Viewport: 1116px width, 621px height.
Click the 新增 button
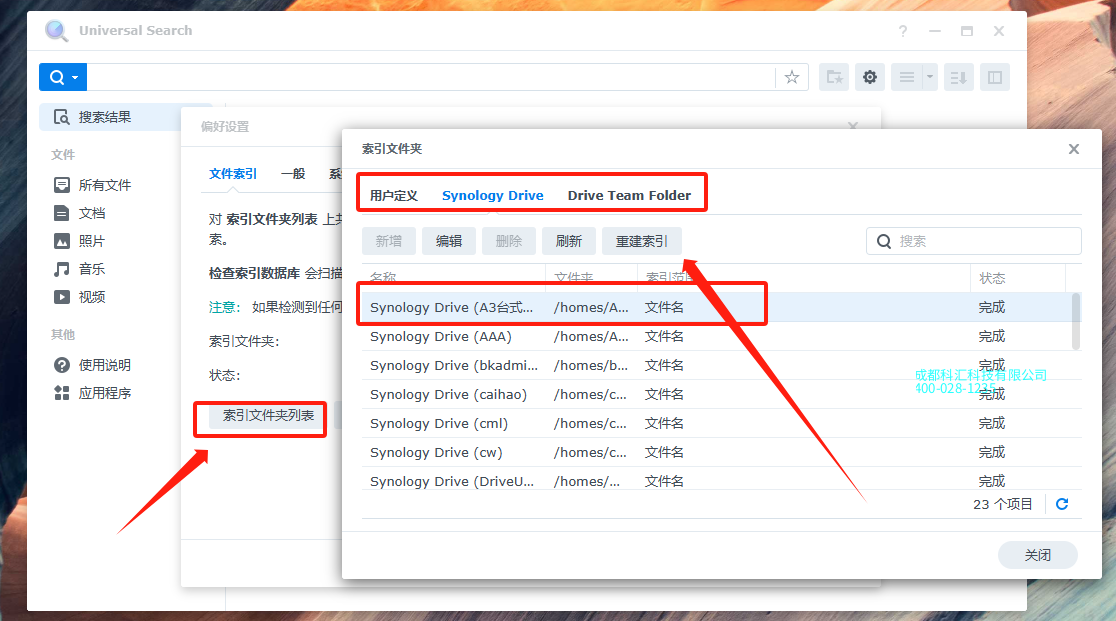click(x=389, y=241)
